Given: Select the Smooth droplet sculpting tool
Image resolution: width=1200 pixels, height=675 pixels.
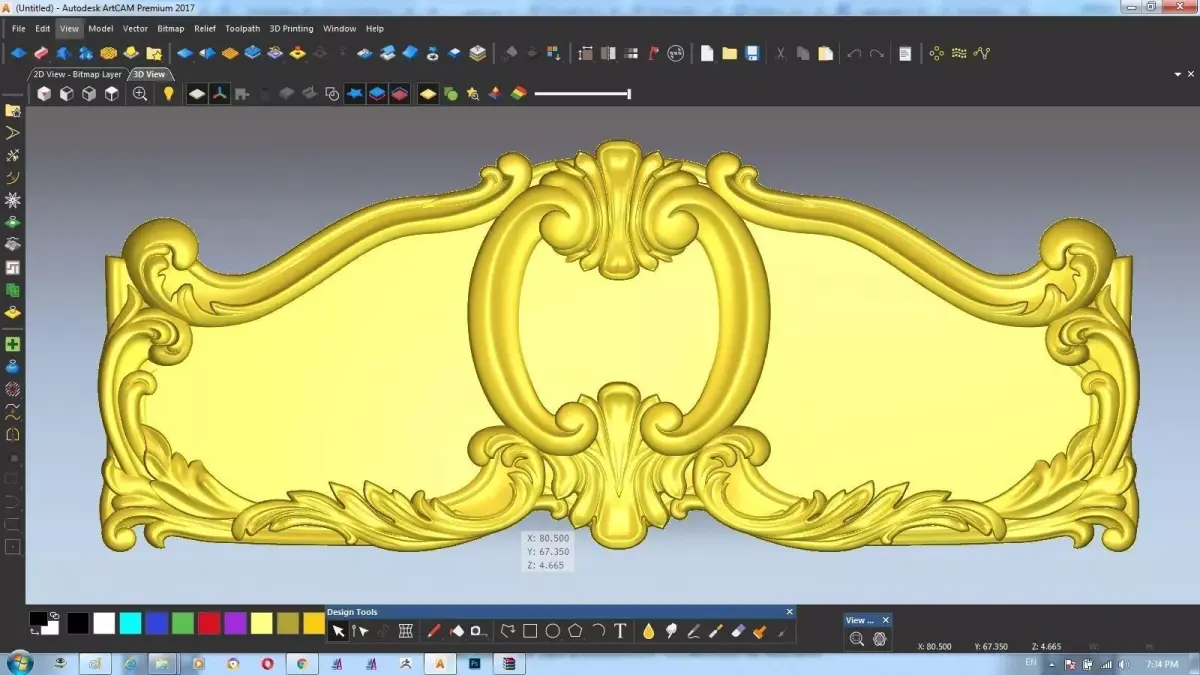Looking at the screenshot, I should [x=649, y=631].
